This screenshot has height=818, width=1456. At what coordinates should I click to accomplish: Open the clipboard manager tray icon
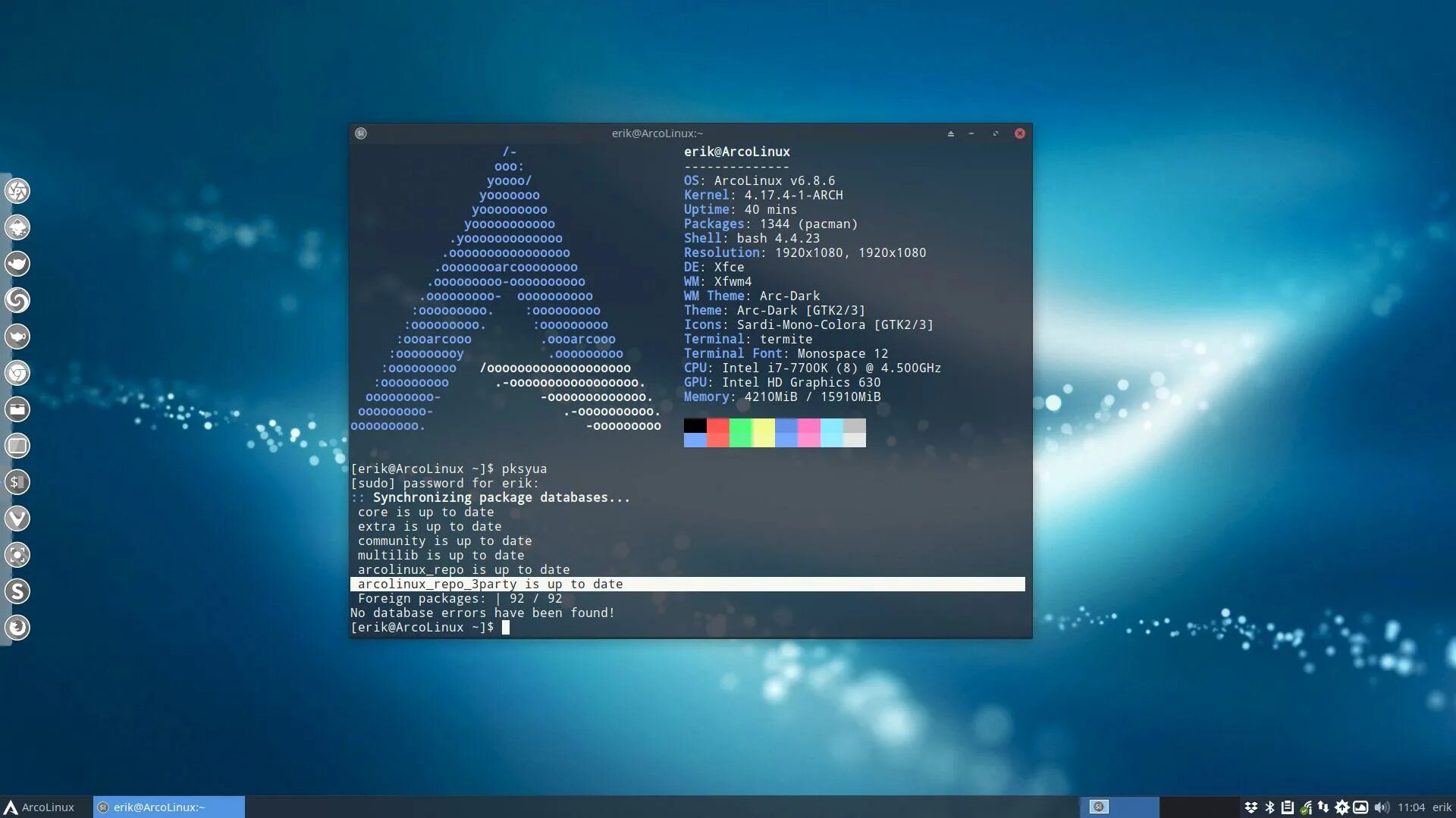click(x=1288, y=807)
